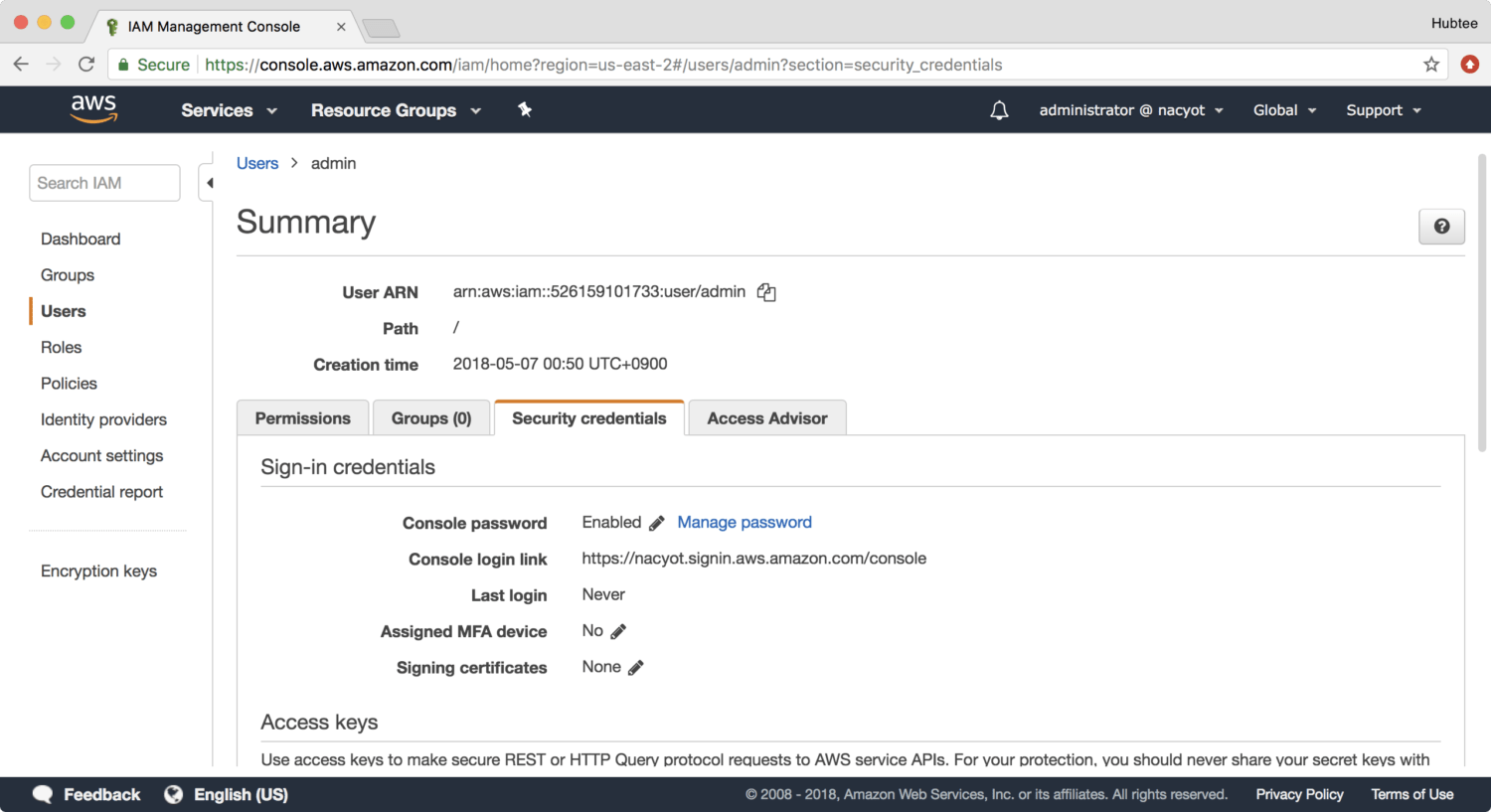Reload the page with refresh icon

[x=86, y=65]
